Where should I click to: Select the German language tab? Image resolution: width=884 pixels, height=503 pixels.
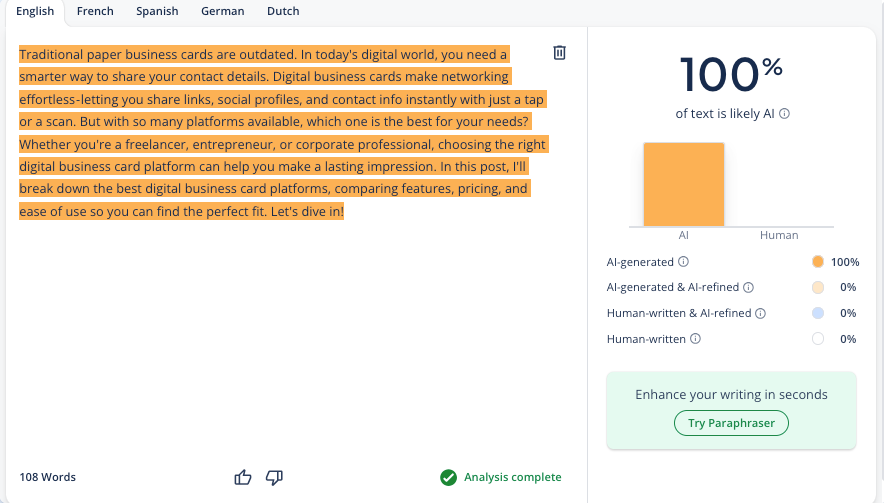point(223,11)
